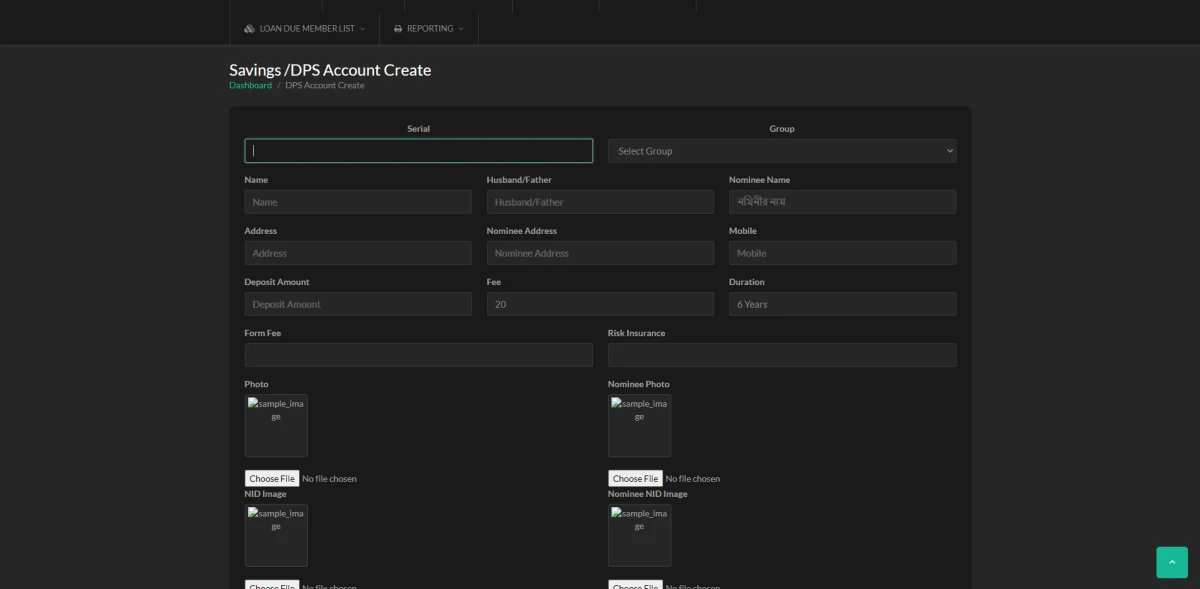The width and height of the screenshot is (1200, 589).
Task: Expand the Loan Due Member List chevron
Action: pos(362,29)
